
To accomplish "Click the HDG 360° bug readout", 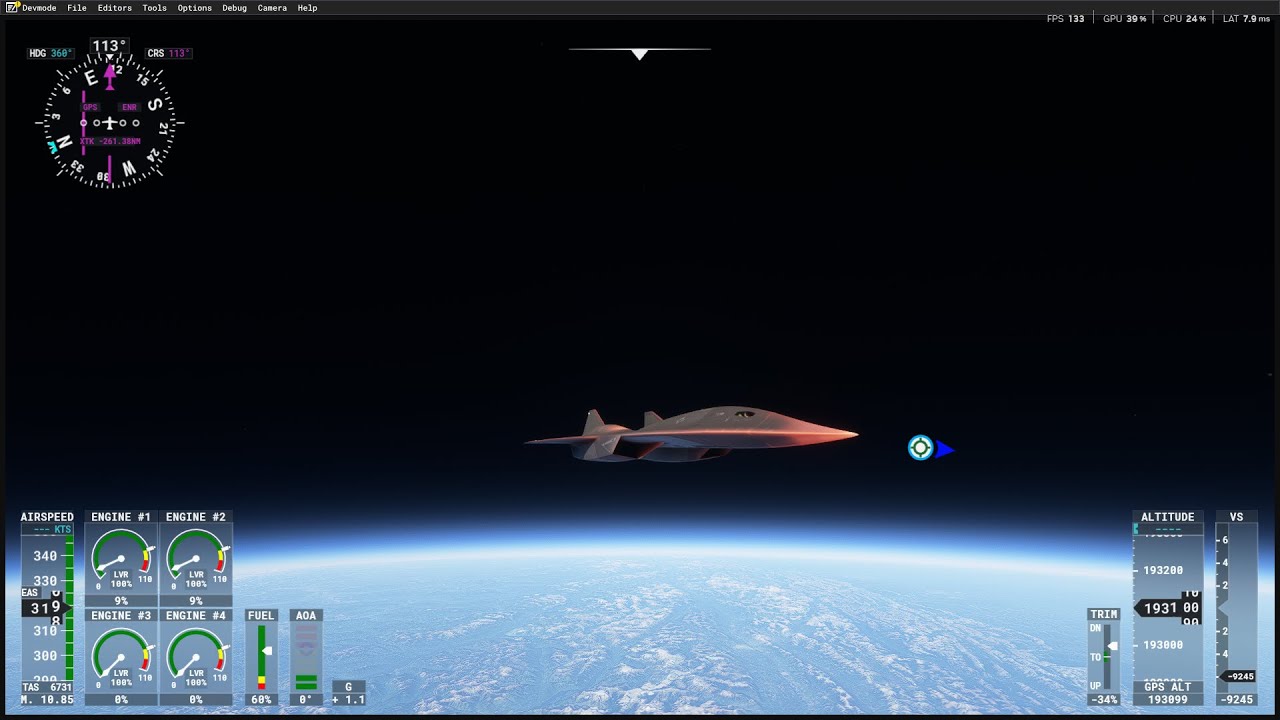I will (51, 53).
